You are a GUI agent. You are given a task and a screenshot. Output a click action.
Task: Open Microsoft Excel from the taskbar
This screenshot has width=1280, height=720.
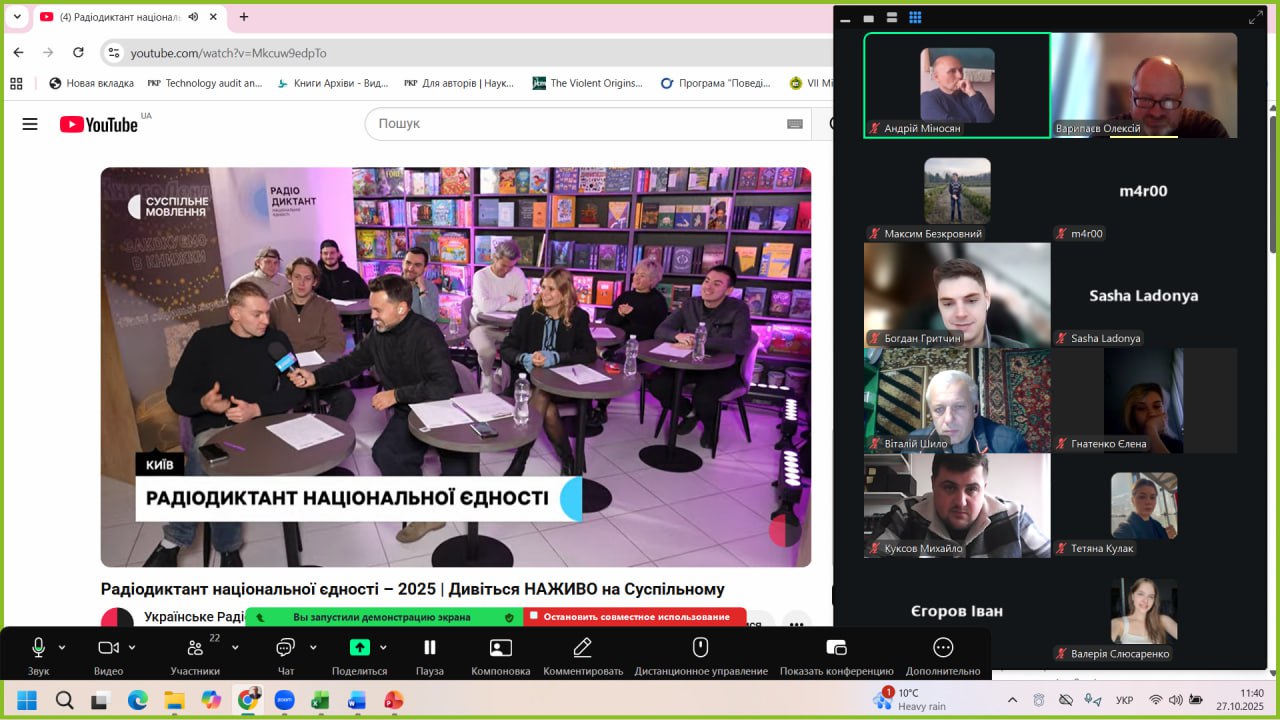[320, 700]
